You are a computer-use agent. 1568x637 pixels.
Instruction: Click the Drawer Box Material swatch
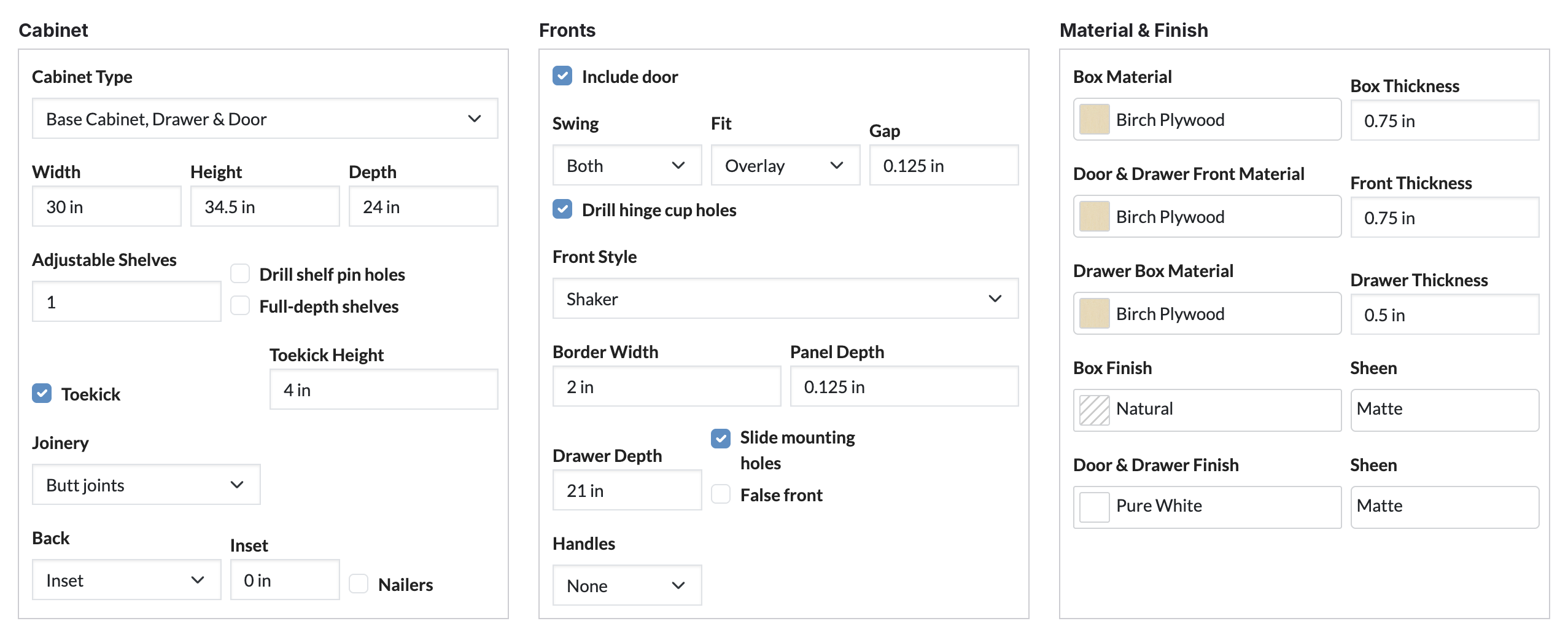click(x=1094, y=313)
